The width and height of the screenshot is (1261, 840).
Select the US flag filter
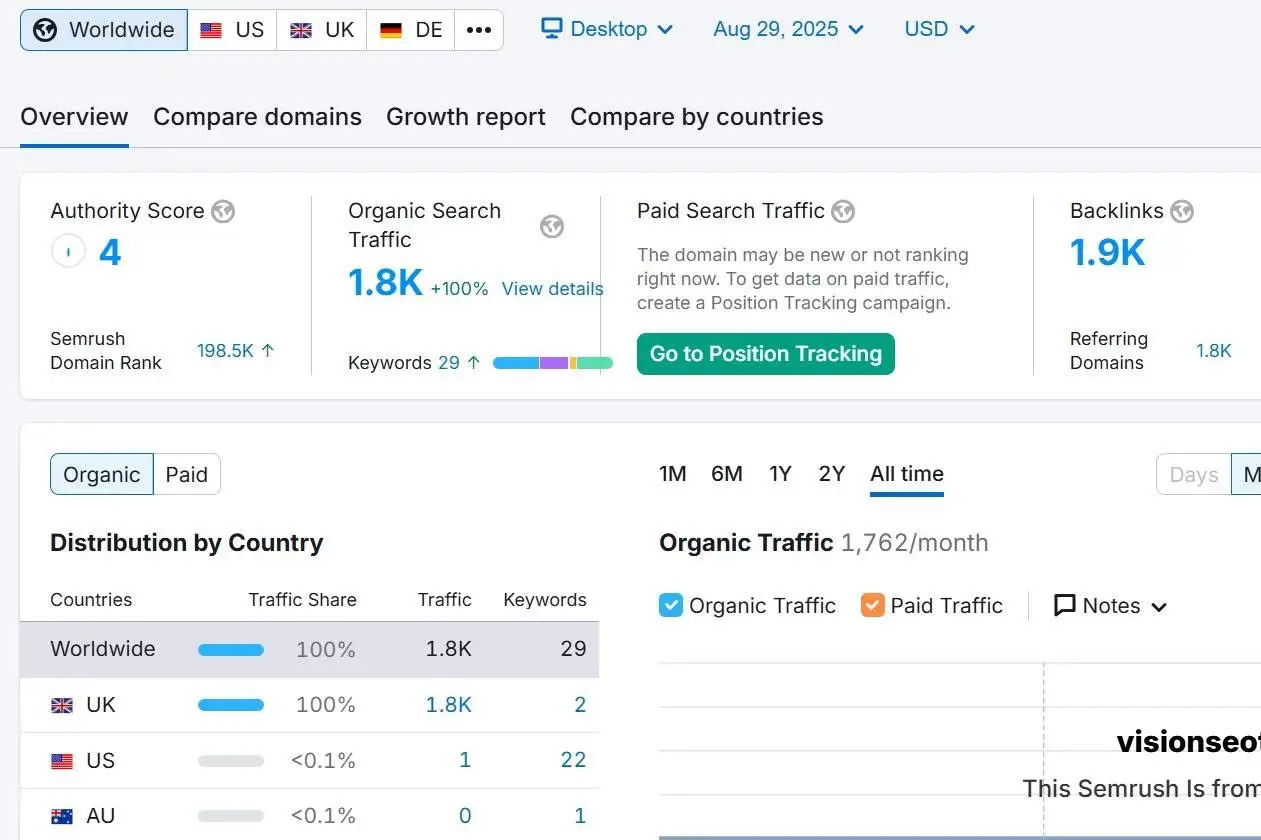click(x=211, y=29)
